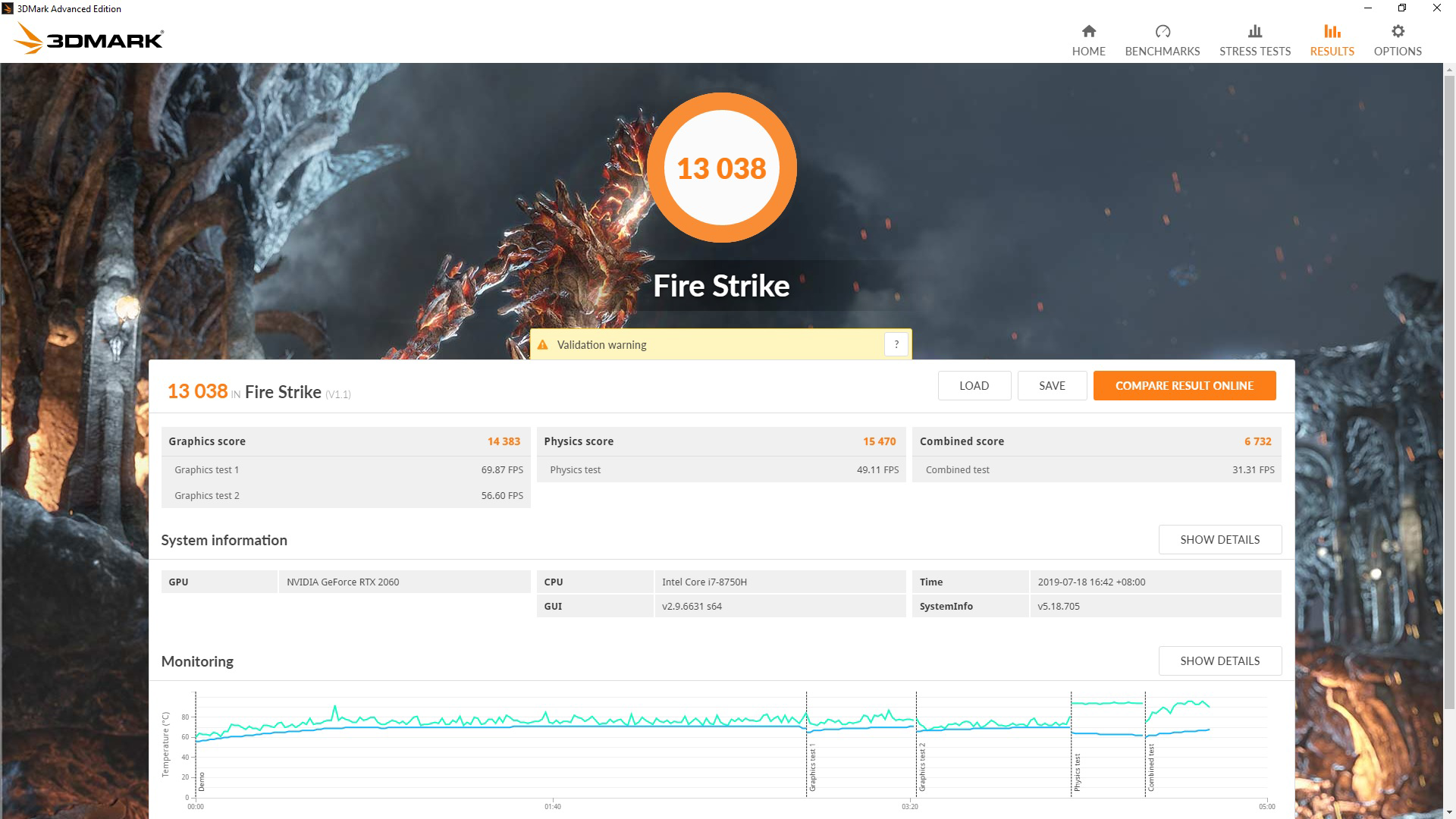1456x819 pixels.
Task: Click the Stress Tests bar chart icon
Action: pos(1254,31)
